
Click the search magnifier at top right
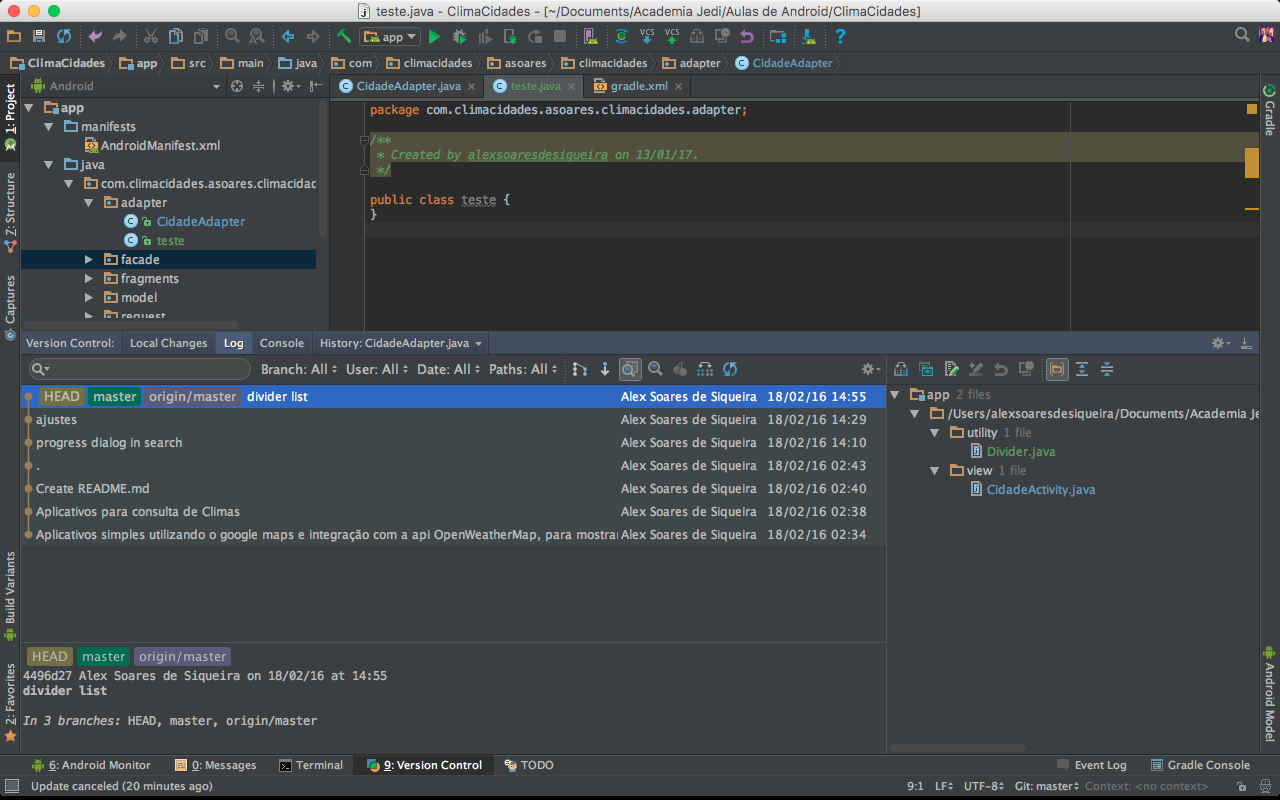[x=1242, y=36]
